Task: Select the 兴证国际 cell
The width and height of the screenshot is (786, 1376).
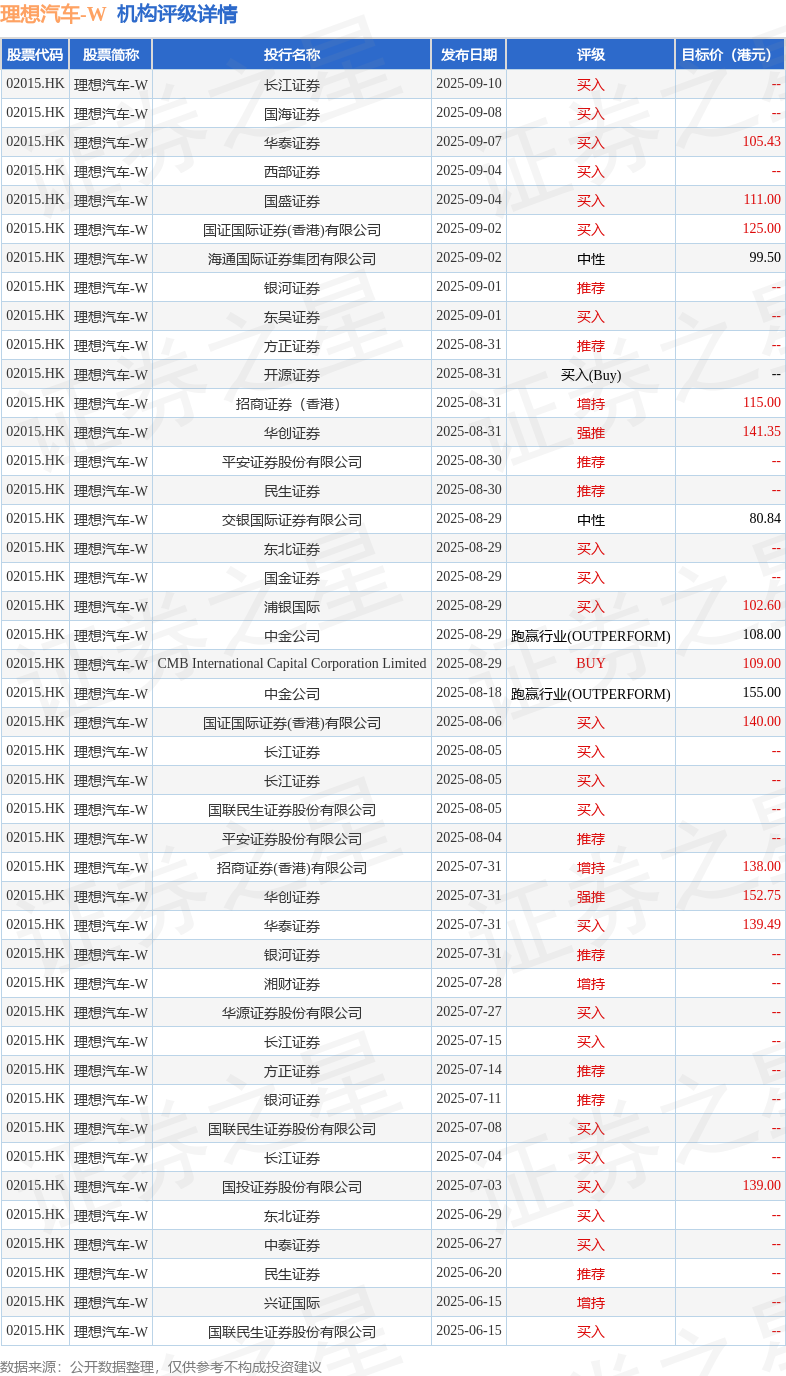Action: click(292, 1303)
